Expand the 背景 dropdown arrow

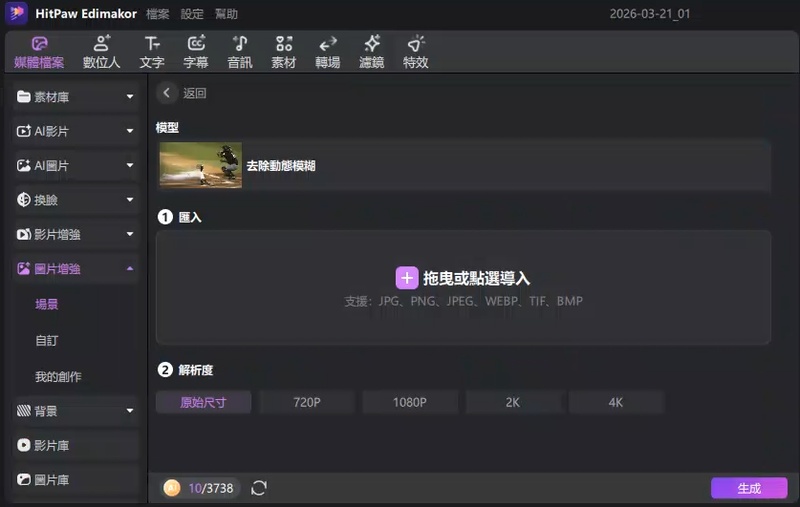(x=130, y=411)
